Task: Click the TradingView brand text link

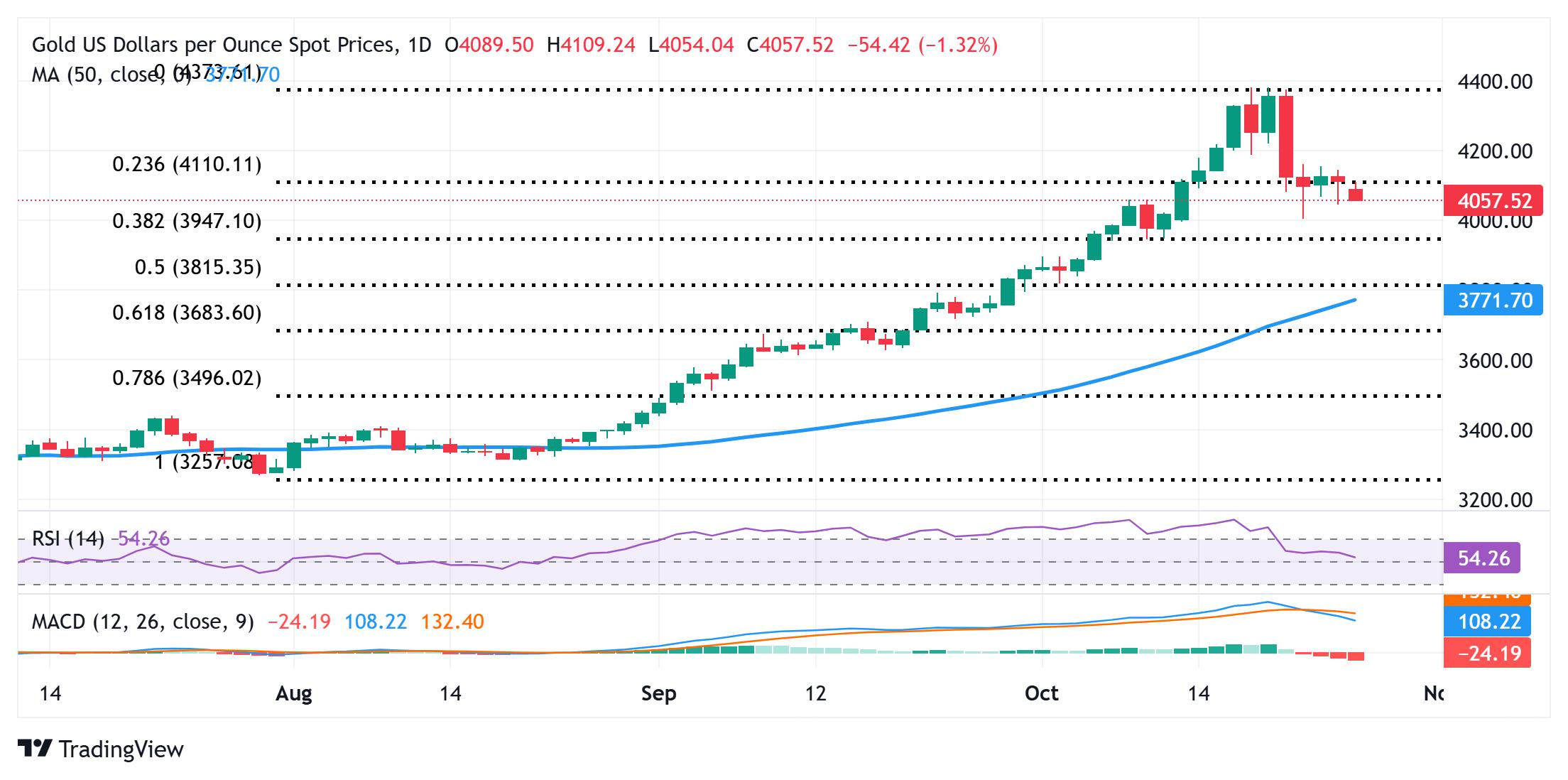Action: (121, 749)
